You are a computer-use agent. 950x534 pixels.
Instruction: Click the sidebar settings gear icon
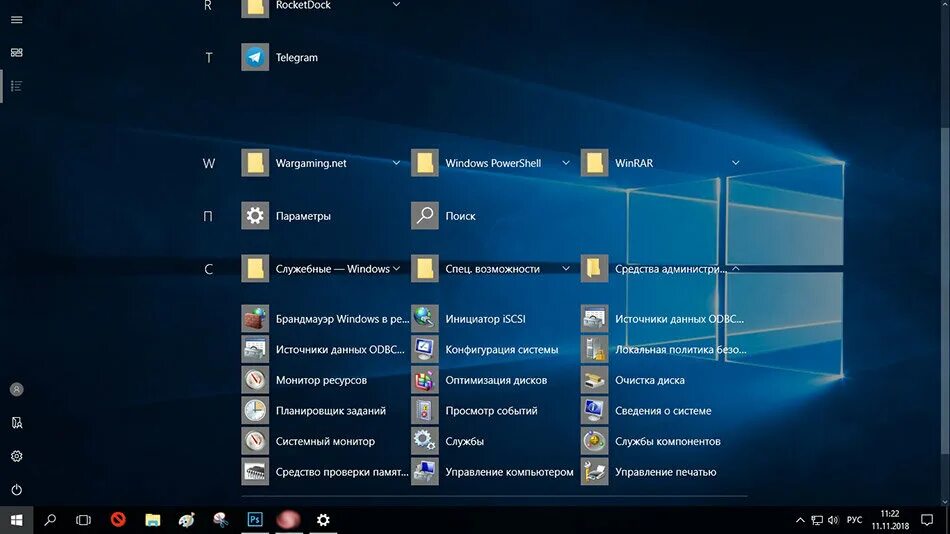pos(16,456)
